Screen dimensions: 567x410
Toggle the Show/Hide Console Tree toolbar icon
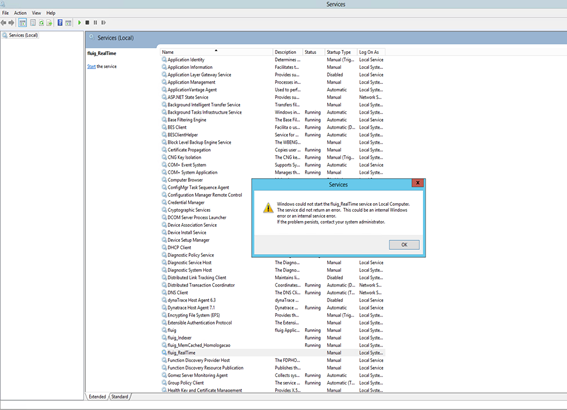pos(22,23)
